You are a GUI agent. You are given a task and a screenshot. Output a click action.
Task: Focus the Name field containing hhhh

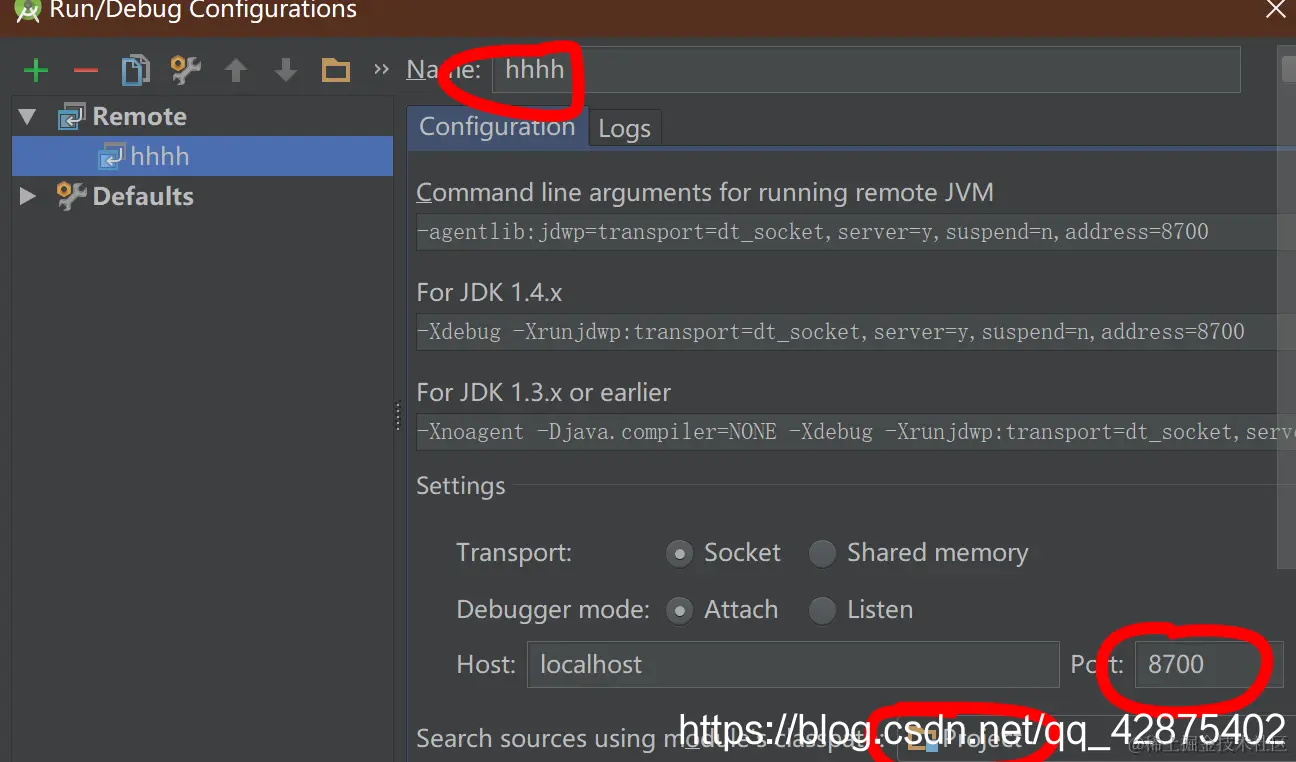click(x=866, y=69)
